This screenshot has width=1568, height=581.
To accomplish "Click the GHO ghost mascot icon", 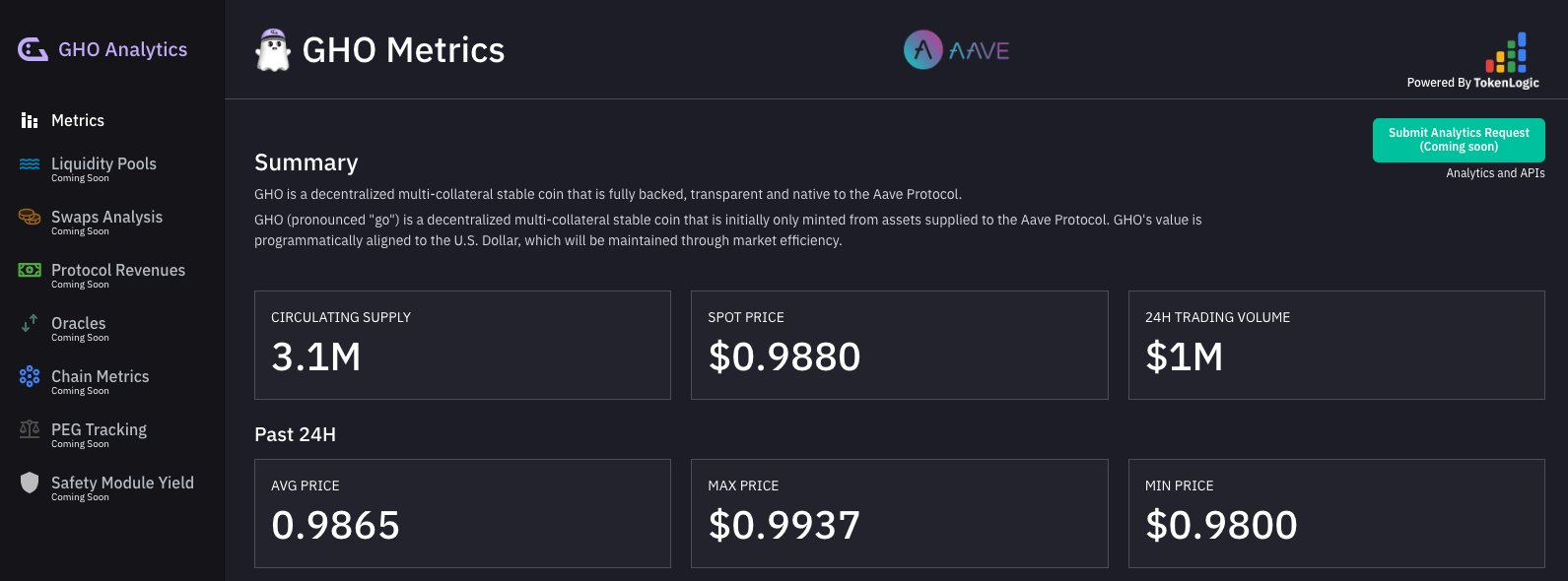I will pyautogui.click(x=273, y=49).
